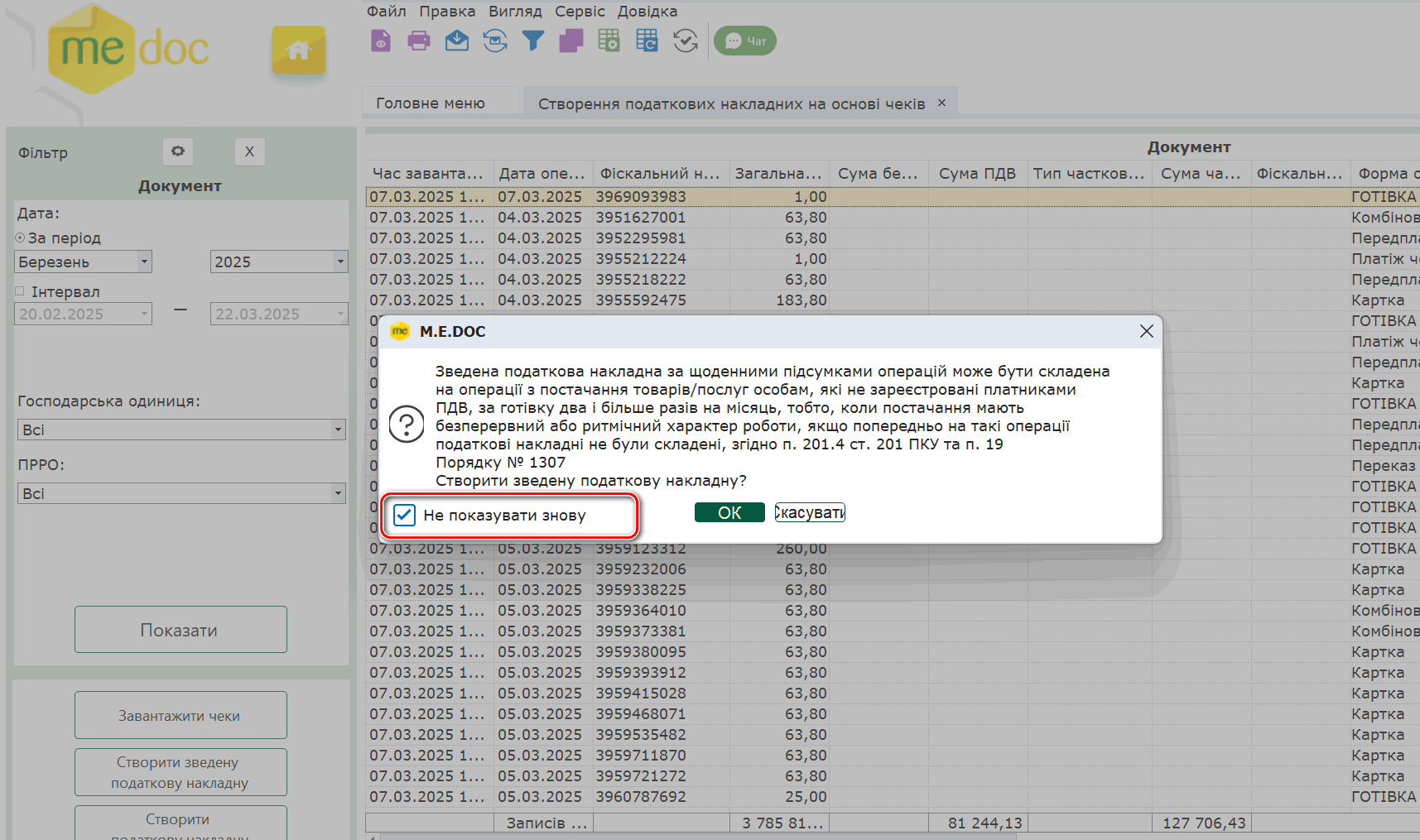Screen dimensions: 1420x840
Task: Go to the yellow home icon
Action: tap(299, 51)
